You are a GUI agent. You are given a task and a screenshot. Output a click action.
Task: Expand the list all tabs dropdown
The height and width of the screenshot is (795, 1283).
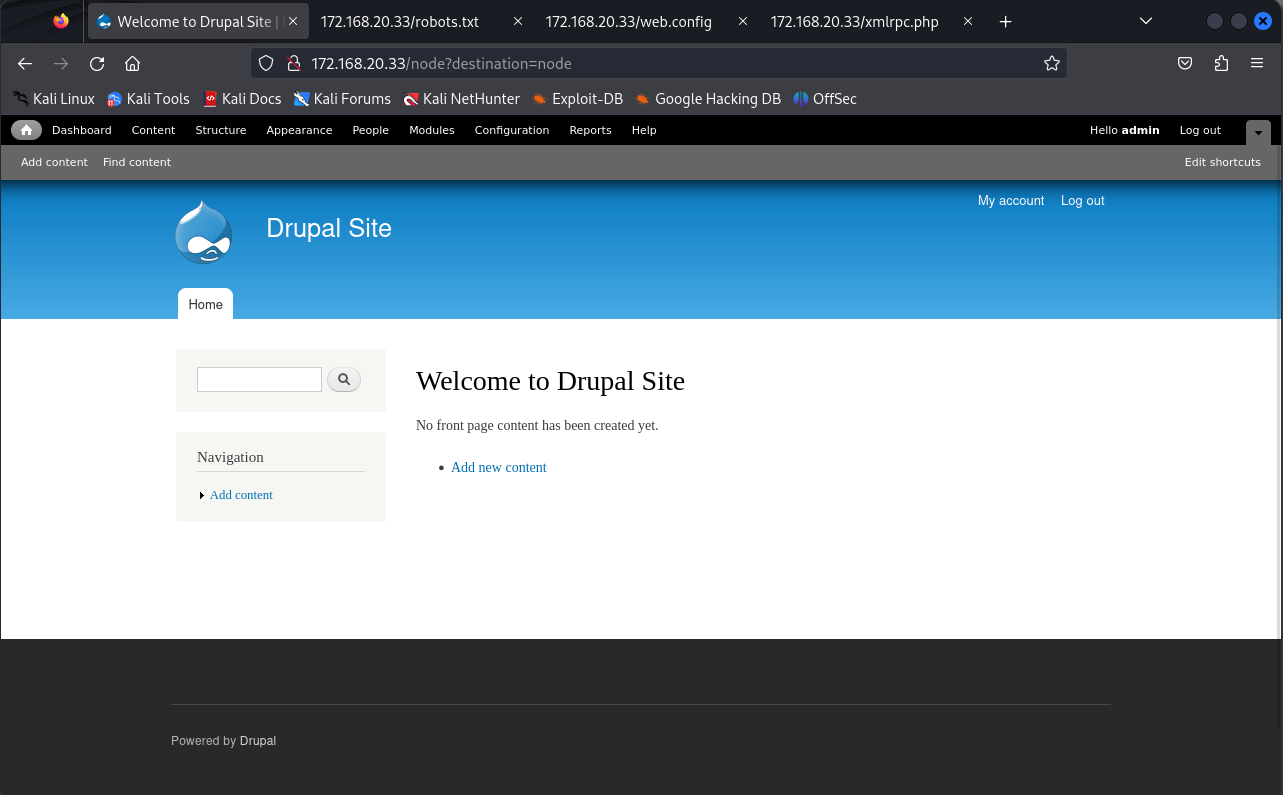click(x=1146, y=21)
